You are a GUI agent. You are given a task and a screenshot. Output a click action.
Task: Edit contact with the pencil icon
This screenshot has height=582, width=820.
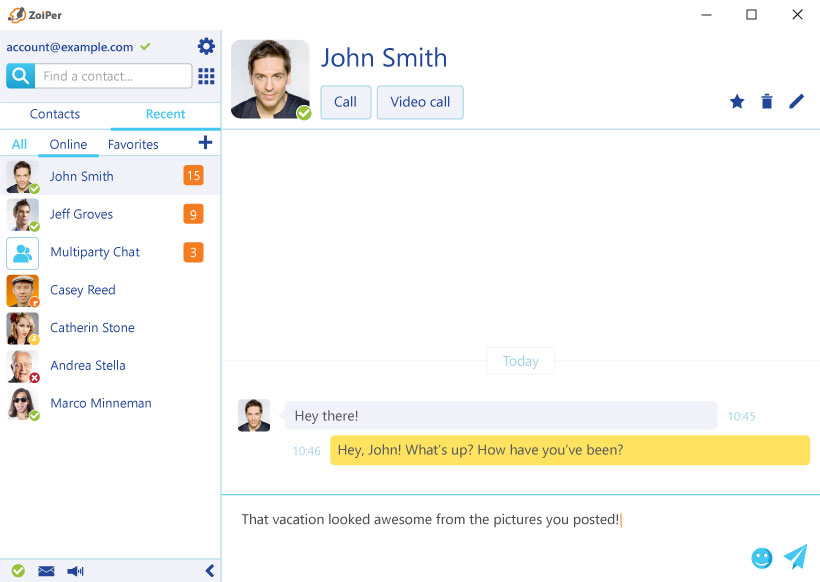click(x=796, y=101)
